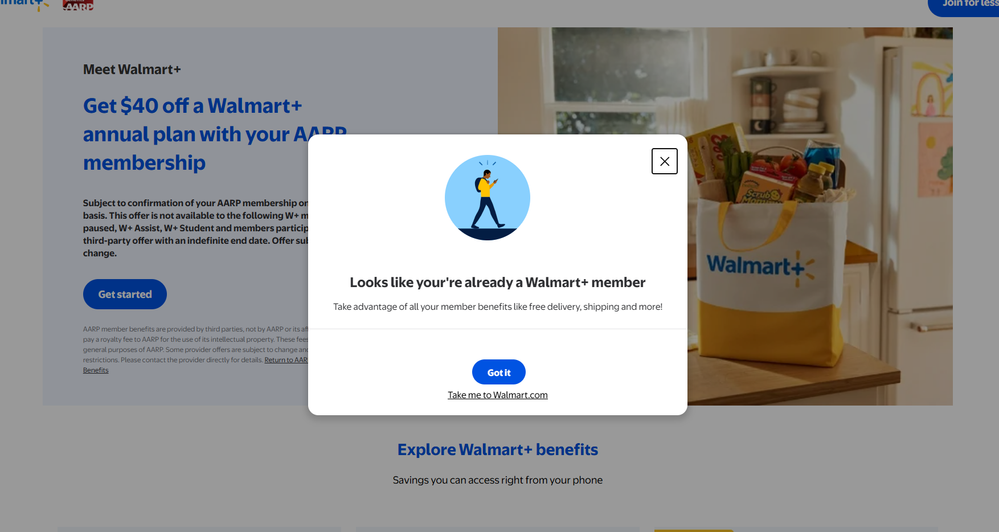The height and width of the screenshot is (532, 999).
Task: Click the Walmart+ logo in header
Action: point(24,4)
